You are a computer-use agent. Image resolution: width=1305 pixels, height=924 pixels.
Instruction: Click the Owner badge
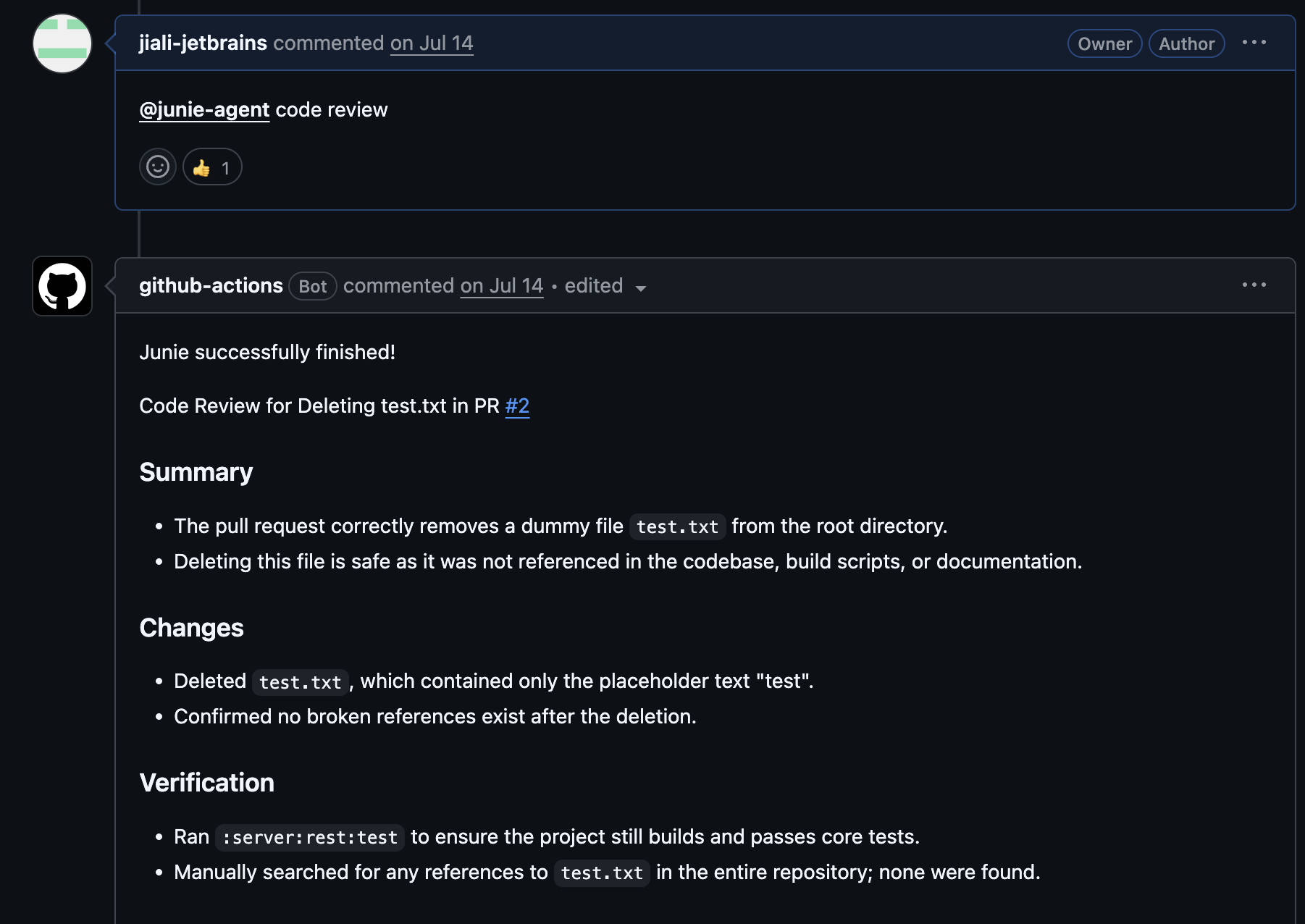coord(1104,43)
